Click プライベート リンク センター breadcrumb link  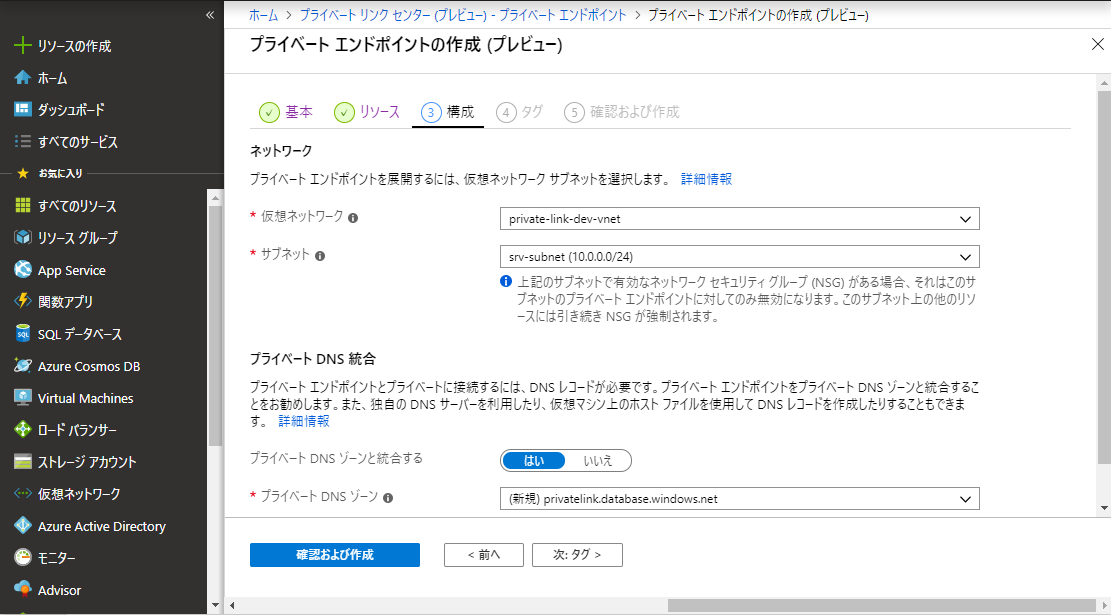[x=463, y=15]
